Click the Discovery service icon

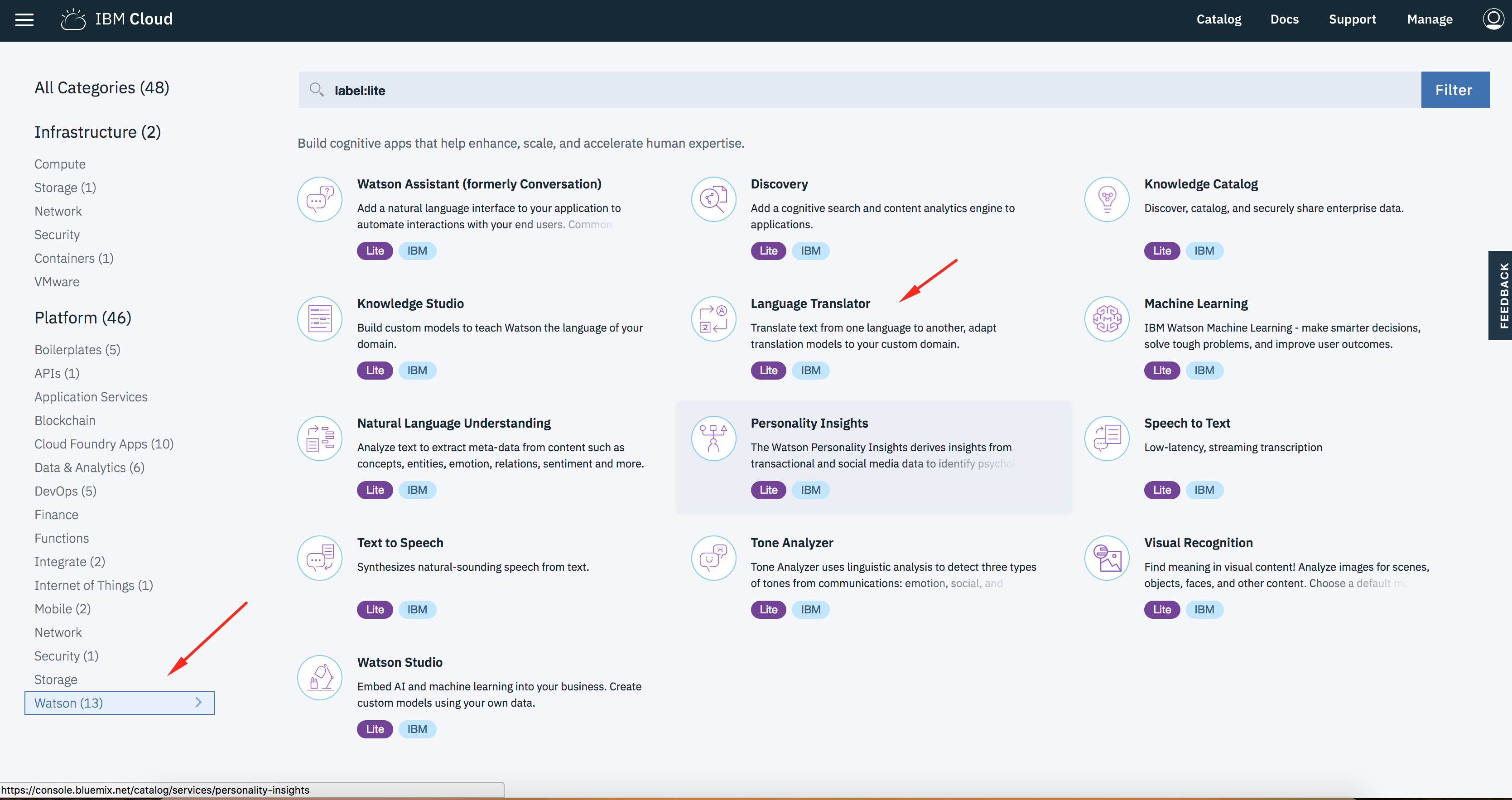pos(713,200)
